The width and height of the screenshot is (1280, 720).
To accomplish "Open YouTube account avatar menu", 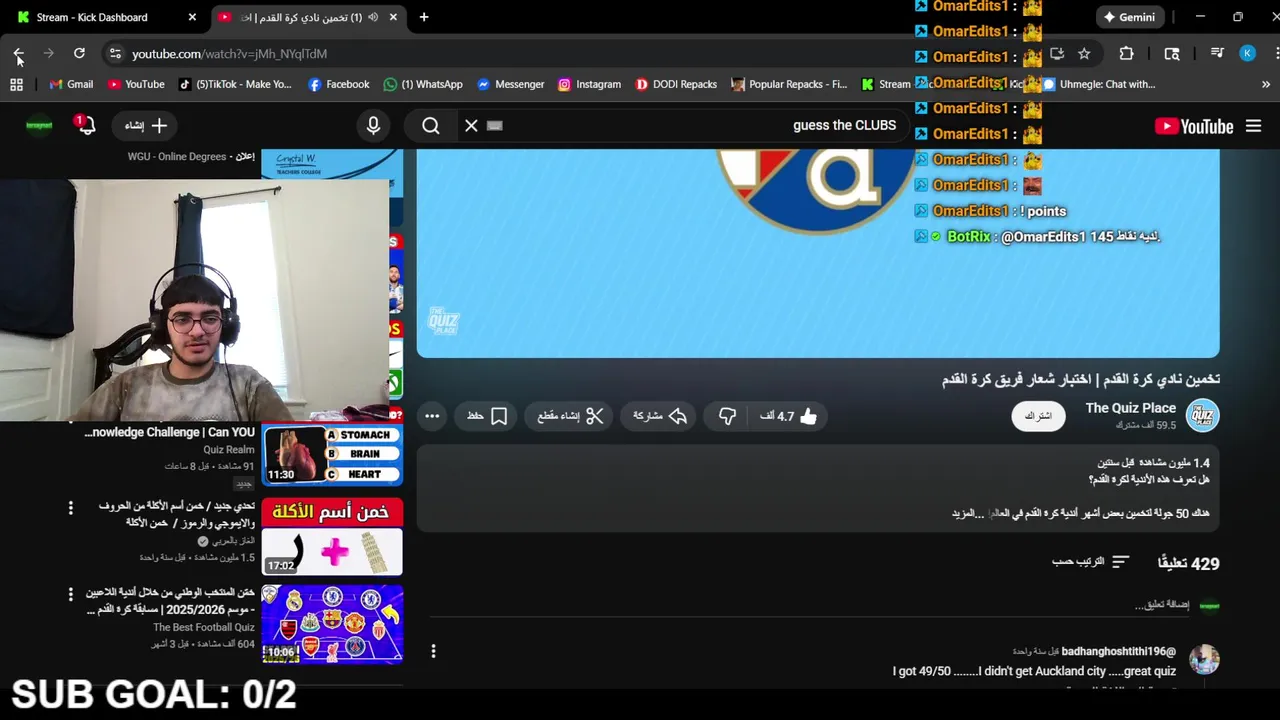I will click(39, 126).
